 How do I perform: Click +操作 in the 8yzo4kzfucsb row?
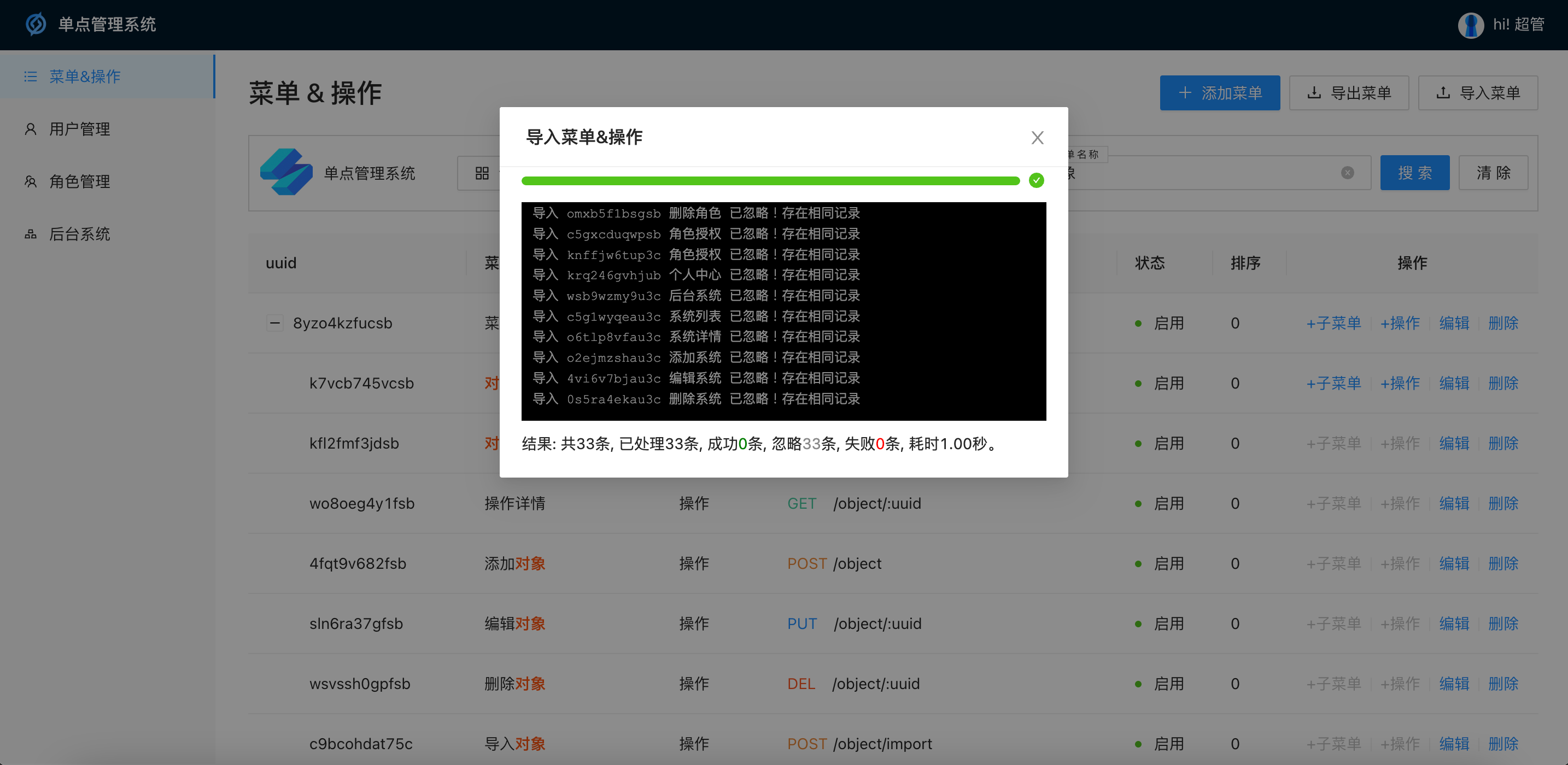(1400, 323)
